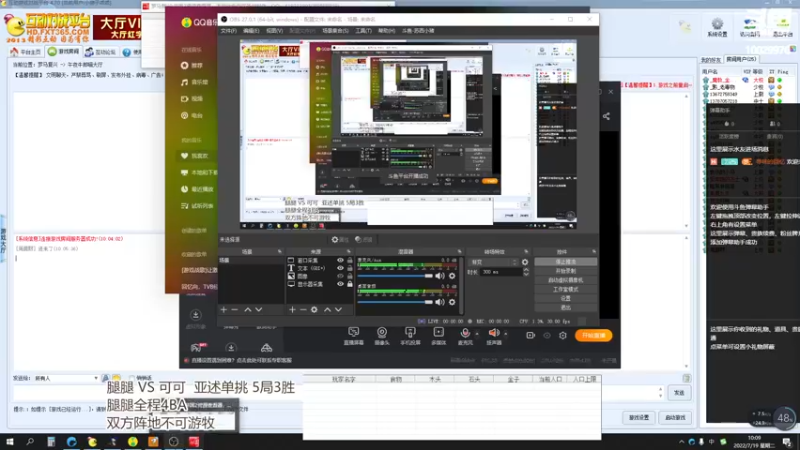Open 视图(V) menu in OBS
The width and height of the screenshot is (800, 450).
(274, 31)
